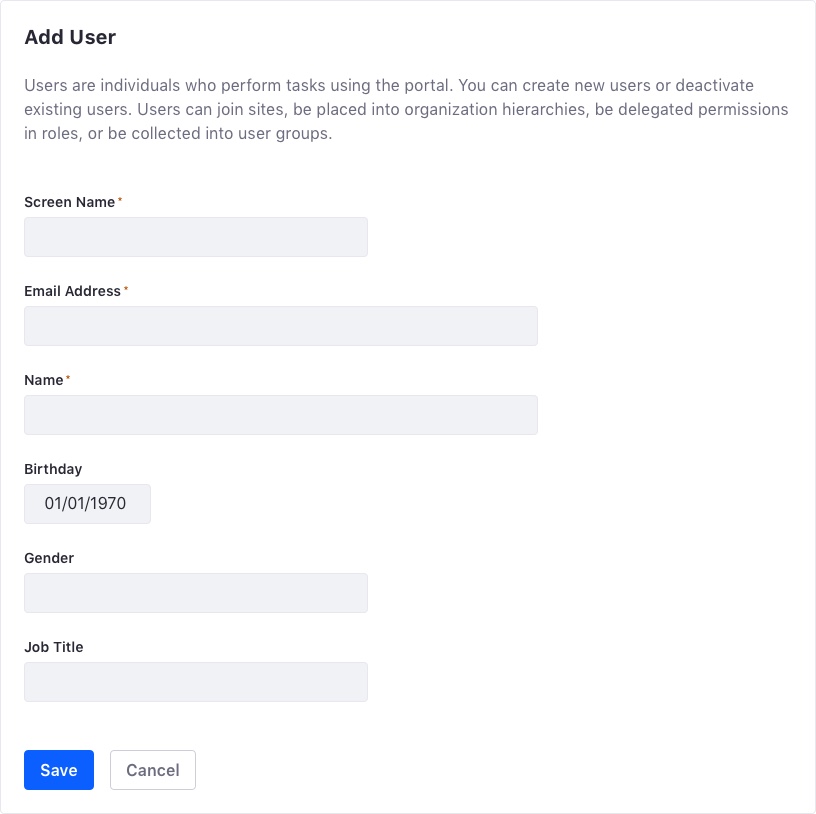Focus the Email Address text box
816x814 pixels.
coord(280,326)
